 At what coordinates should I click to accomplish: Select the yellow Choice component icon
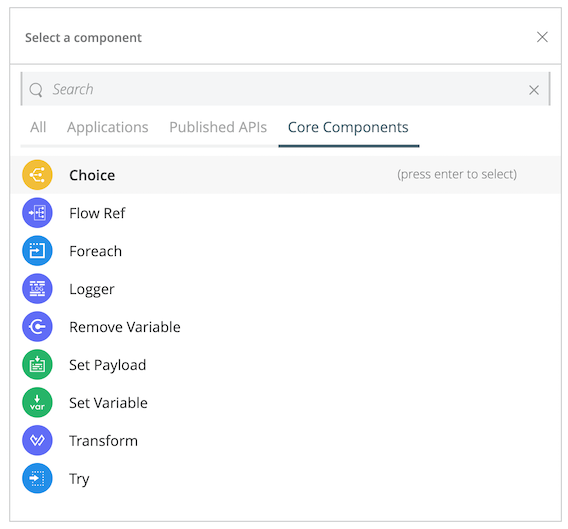[x=37, y=175]
